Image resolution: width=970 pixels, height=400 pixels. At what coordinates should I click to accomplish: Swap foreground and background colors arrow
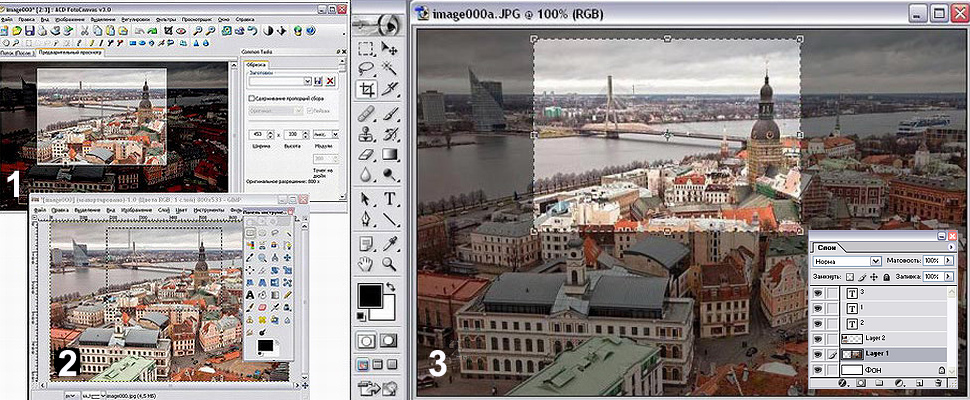[x=391, y=287]
